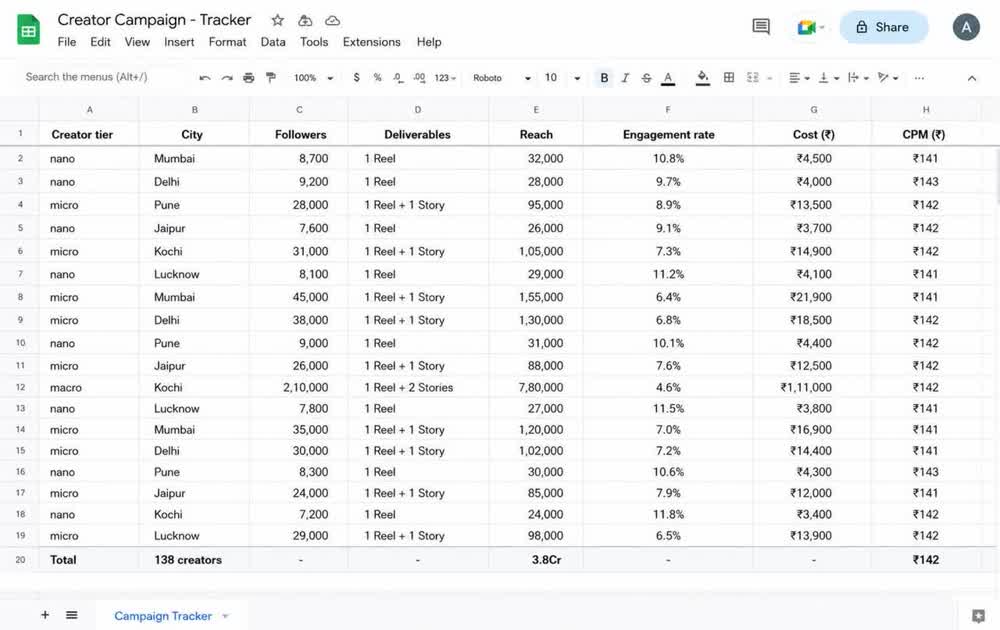
Task: Select the 138 creators cell
Action: click(x=194, y=560)
